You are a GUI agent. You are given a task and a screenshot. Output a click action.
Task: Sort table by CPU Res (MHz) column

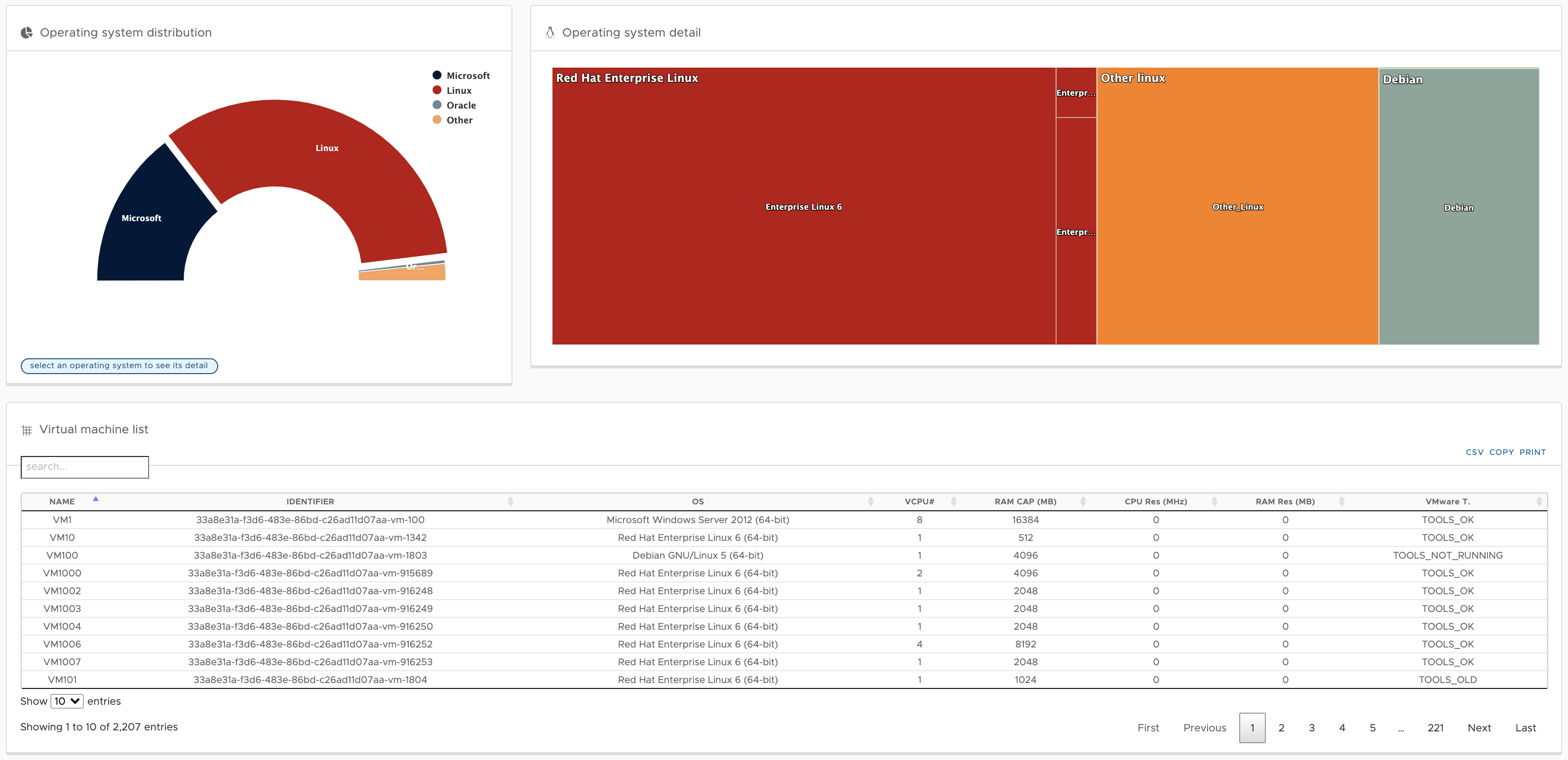tap(1214, 501)
